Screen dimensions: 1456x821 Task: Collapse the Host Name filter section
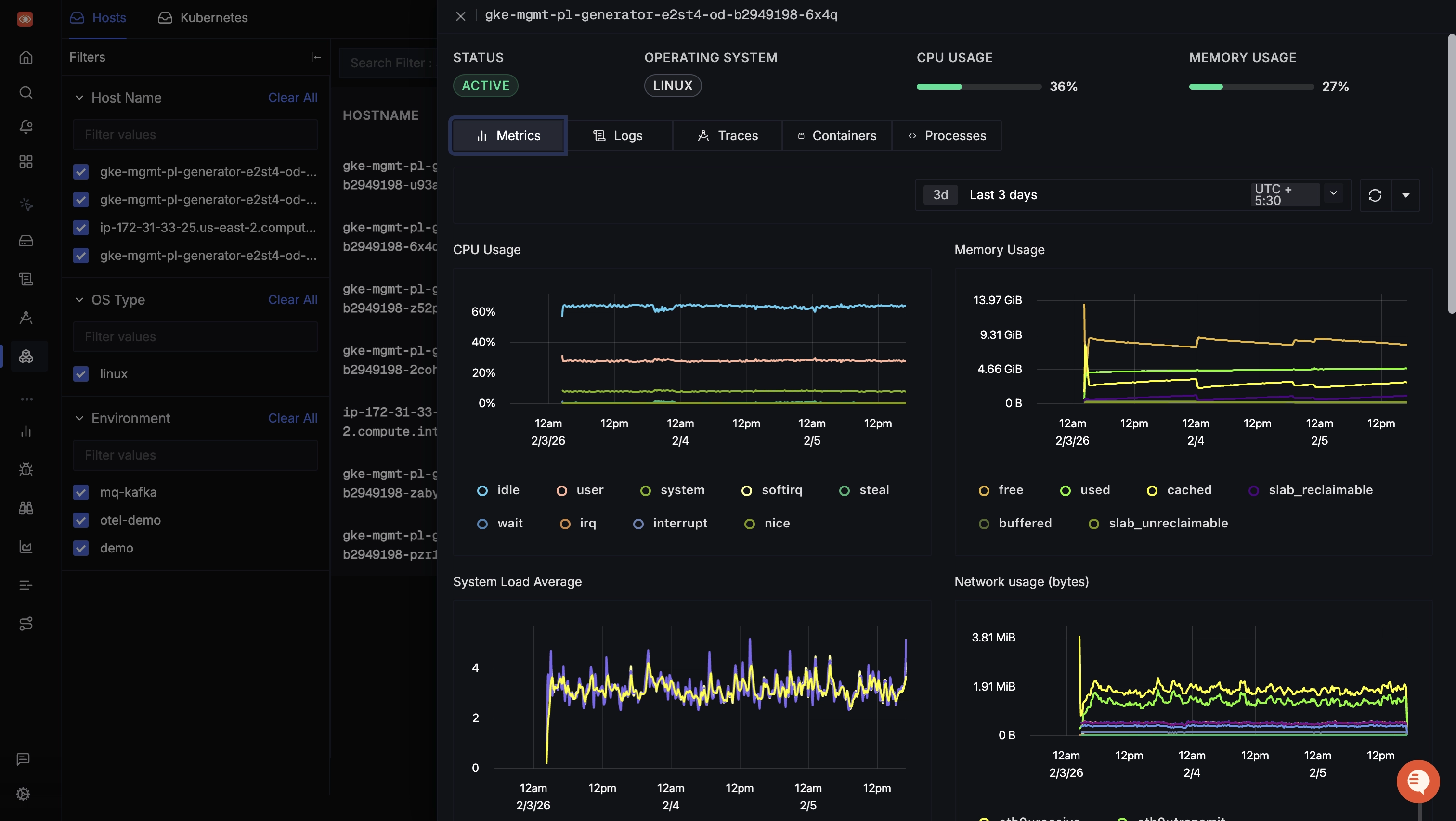tap(79, 98)
